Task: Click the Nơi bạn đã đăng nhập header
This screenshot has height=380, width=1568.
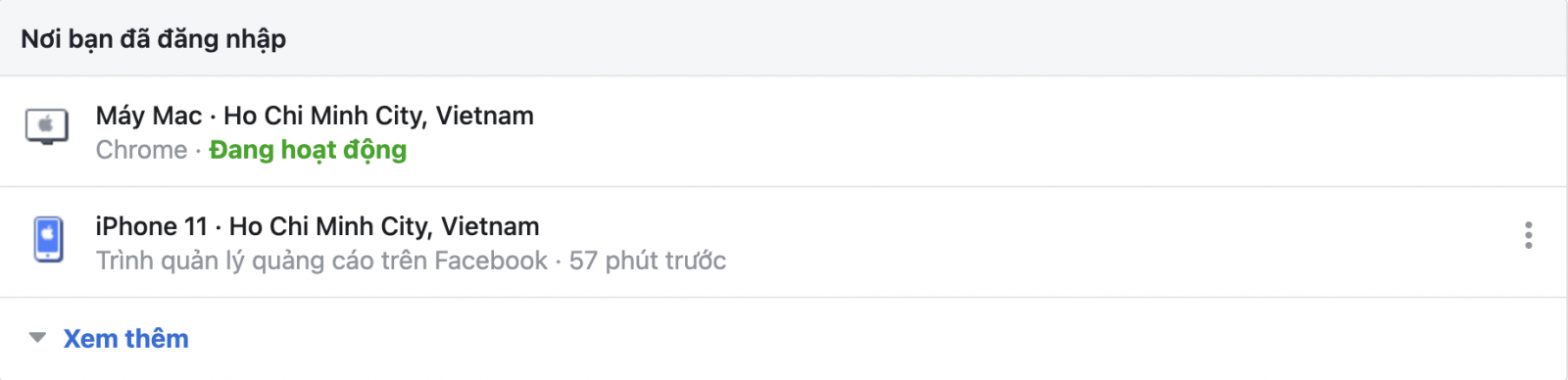Action: [x=154, y=39]
